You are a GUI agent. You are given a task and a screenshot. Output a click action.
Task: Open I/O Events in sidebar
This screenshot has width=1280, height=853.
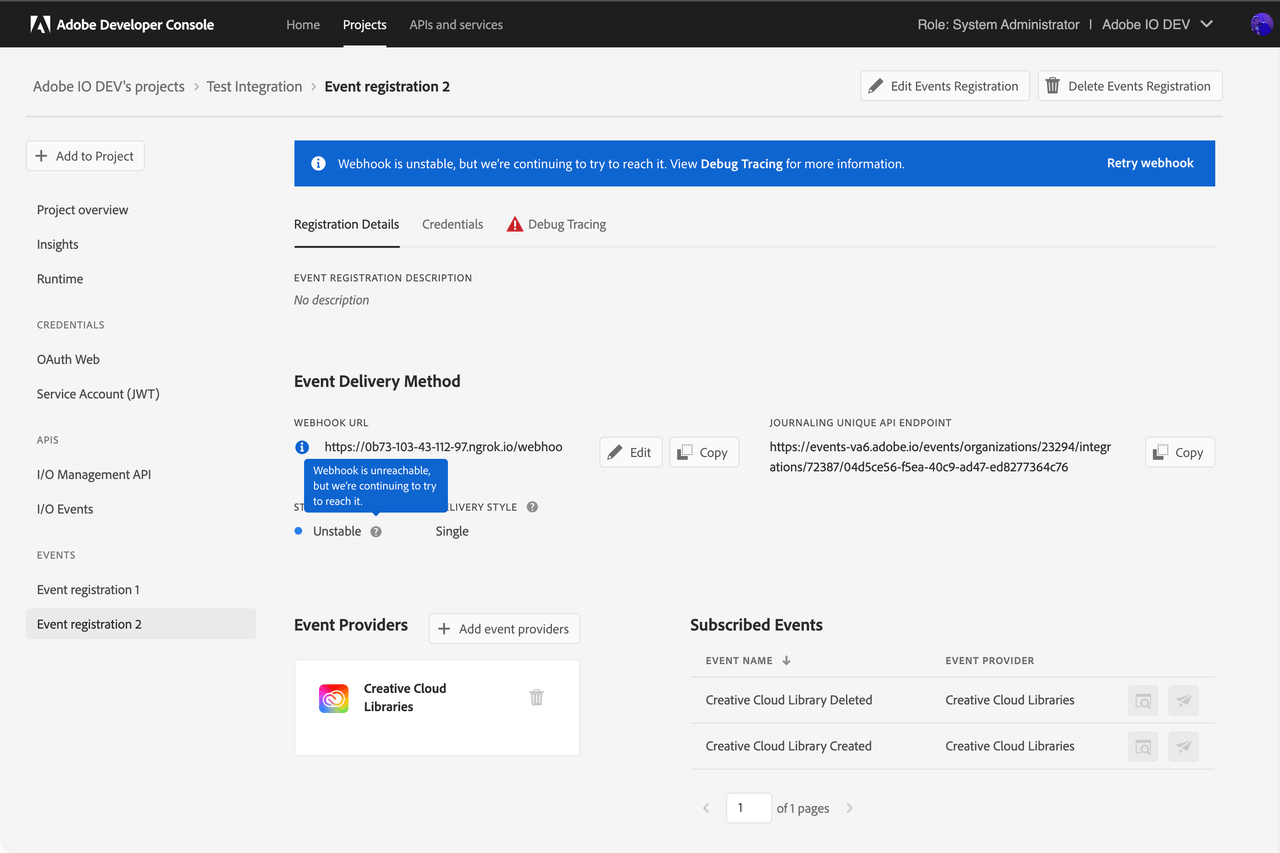tap(65, 509)
